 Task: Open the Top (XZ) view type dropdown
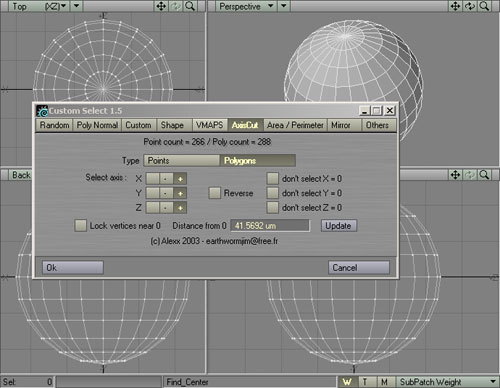tap(39, 6)
